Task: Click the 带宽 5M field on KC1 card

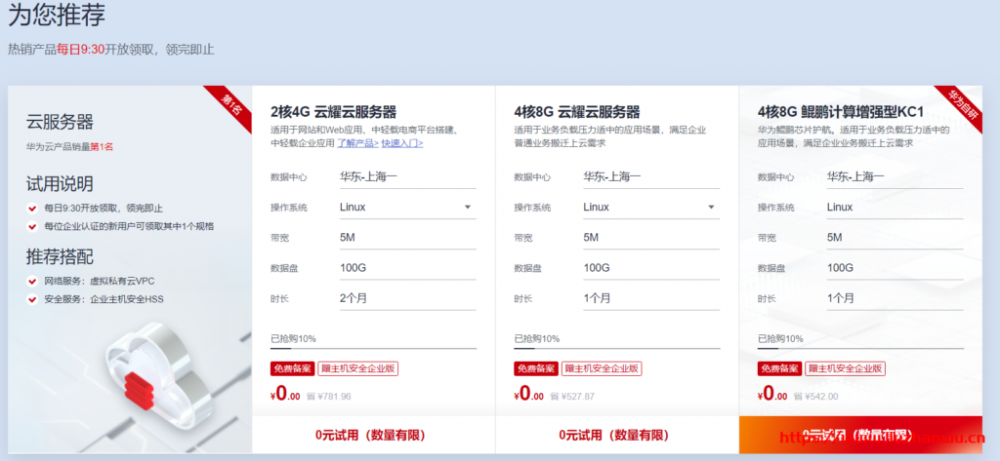Action: coord(894,237)
